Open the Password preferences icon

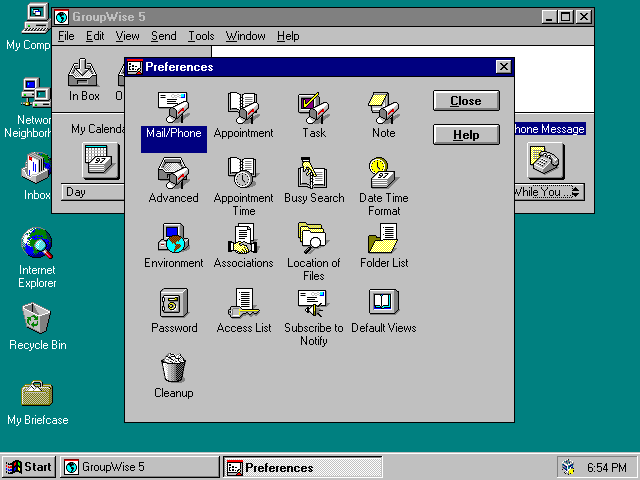[x=173, y=303]
